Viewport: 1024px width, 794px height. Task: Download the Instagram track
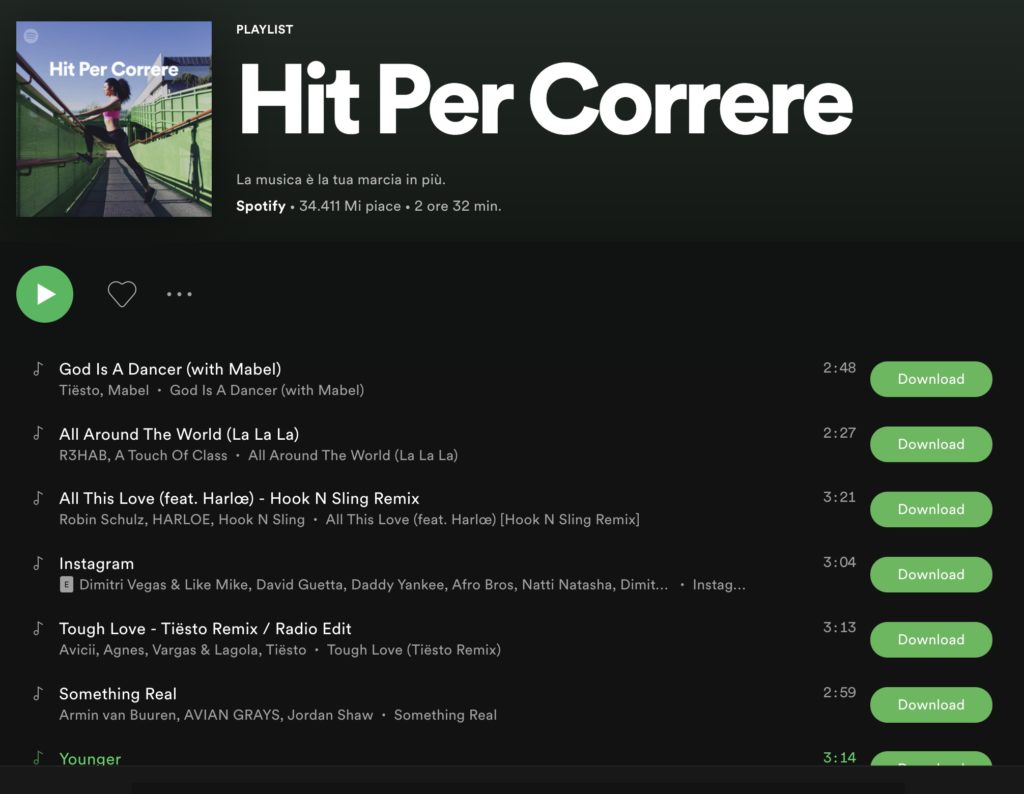point(930,574)
